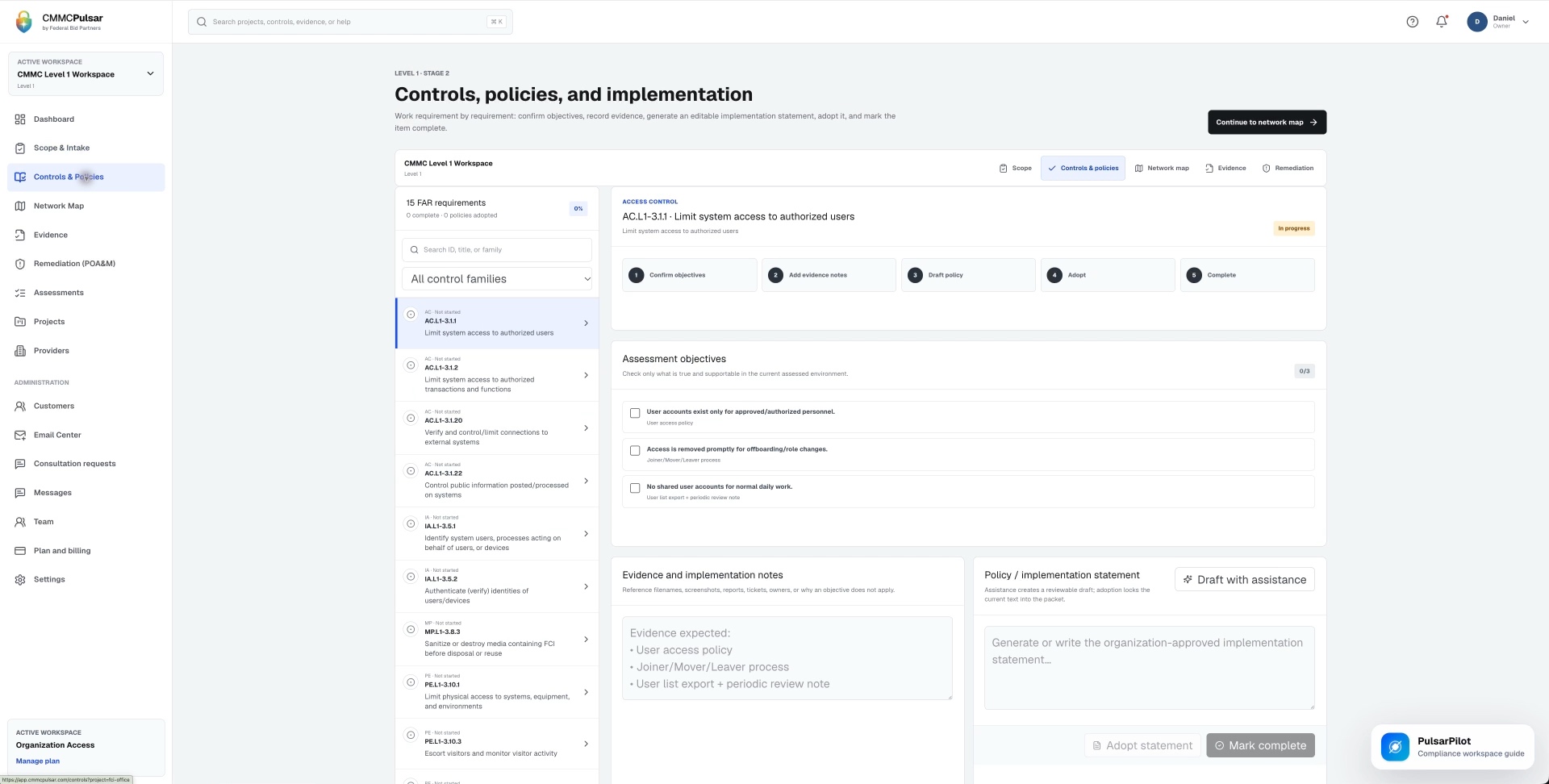
Task: Click Mark complete button
Action: pos(1260,746)
